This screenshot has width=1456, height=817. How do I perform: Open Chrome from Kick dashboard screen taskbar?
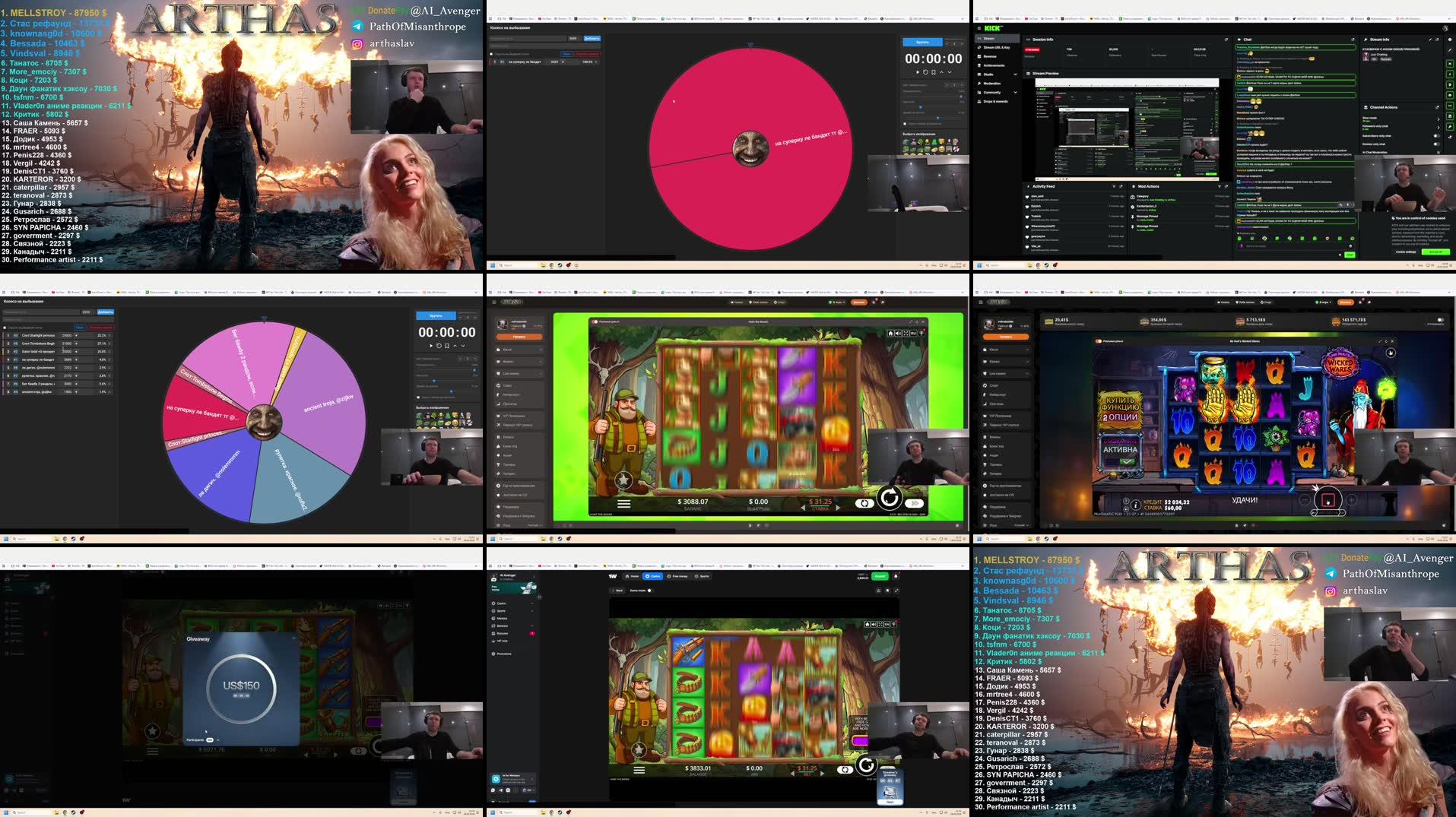[1039, 265]
